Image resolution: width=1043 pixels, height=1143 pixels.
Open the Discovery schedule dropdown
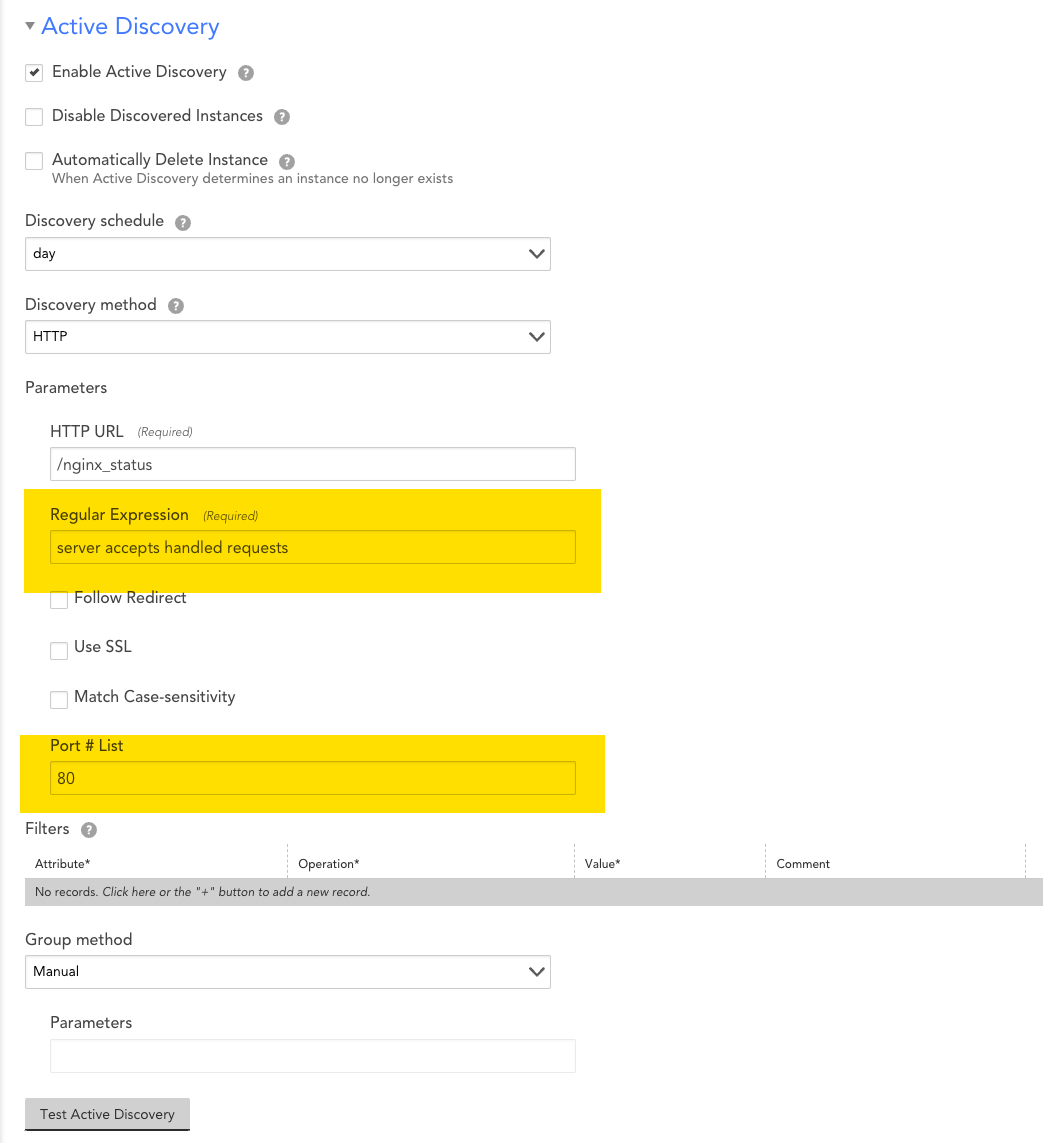click(x=287, y=254)
